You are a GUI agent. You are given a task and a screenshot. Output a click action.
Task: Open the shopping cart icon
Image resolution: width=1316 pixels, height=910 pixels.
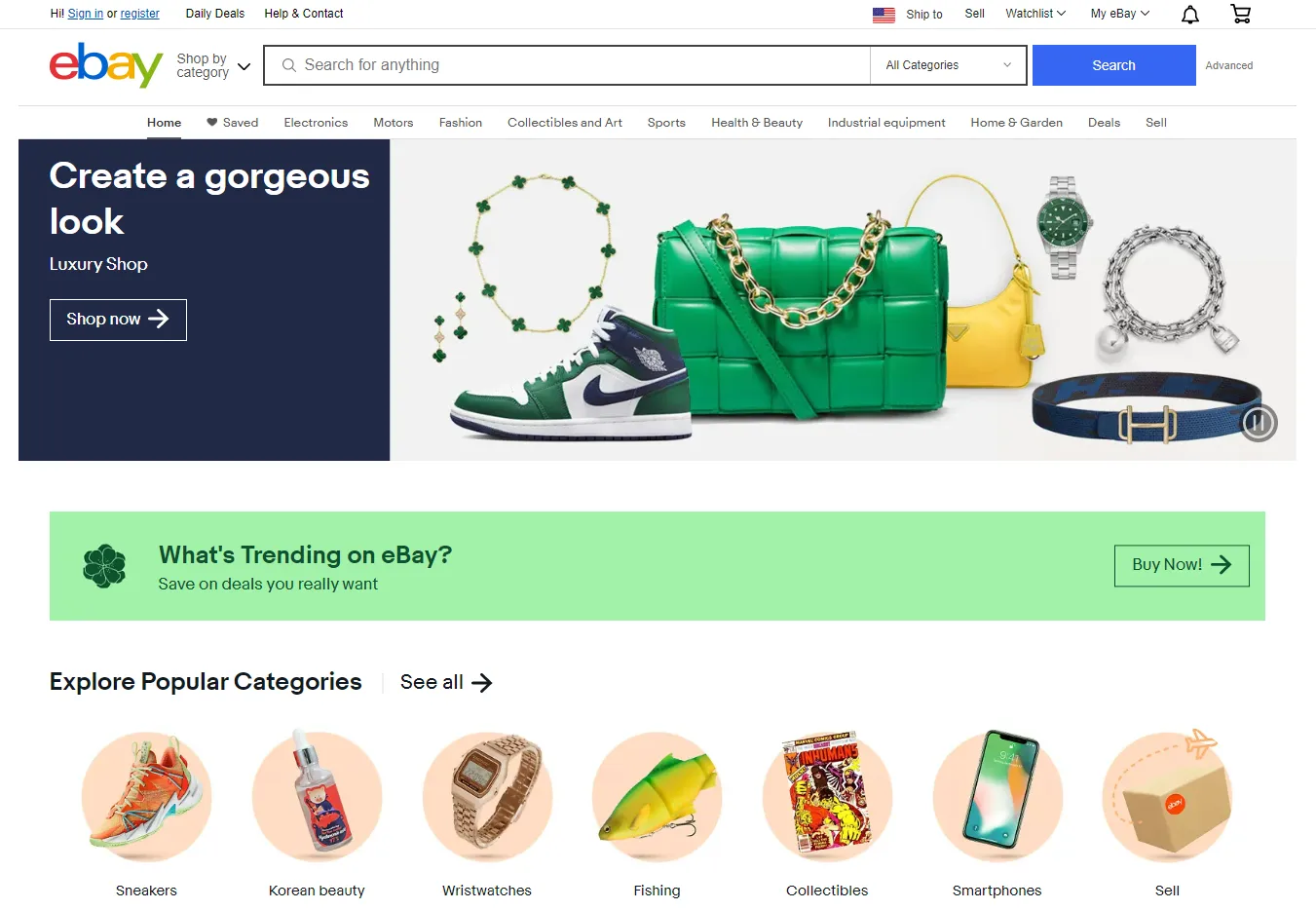(1240, 14)
